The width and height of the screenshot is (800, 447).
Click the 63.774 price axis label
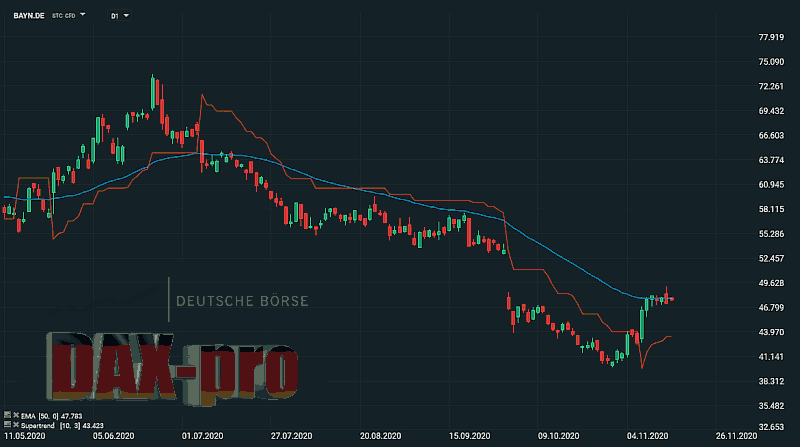tap(771, 160)
